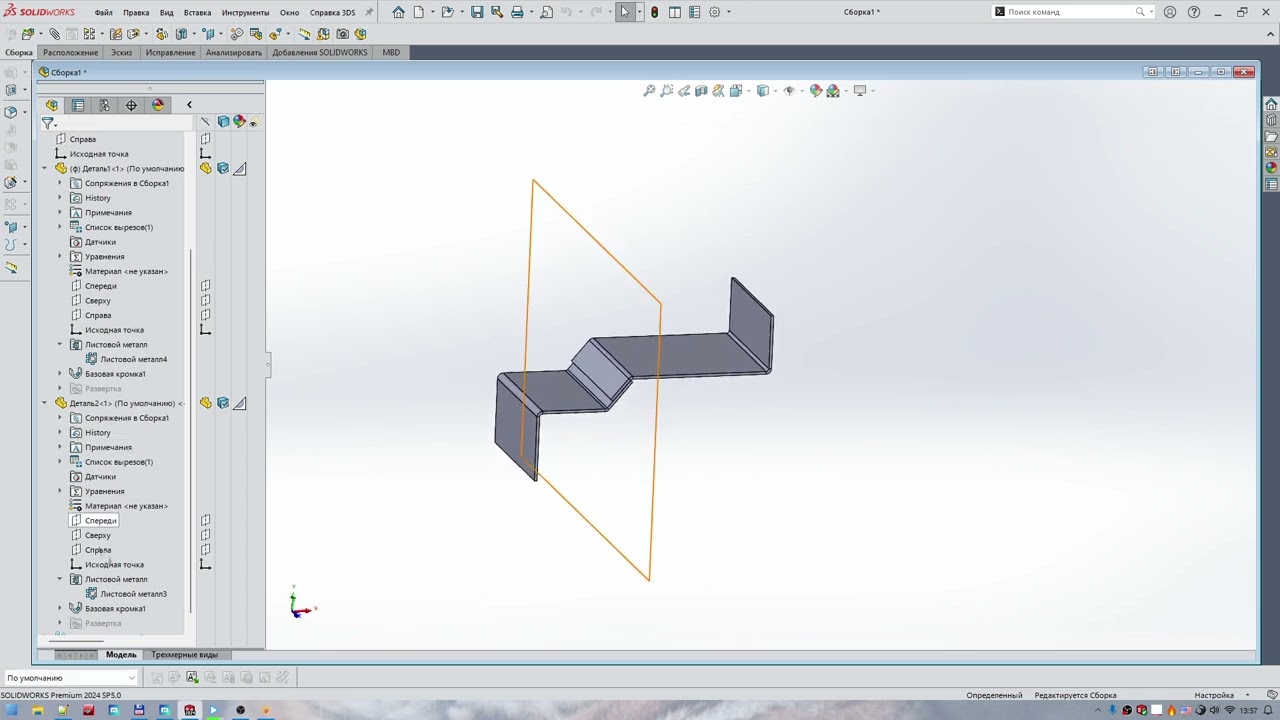Expand Сопряжения в Сборка1 under Деталь1
The image size is (1280, 720).
click(59, 183)
